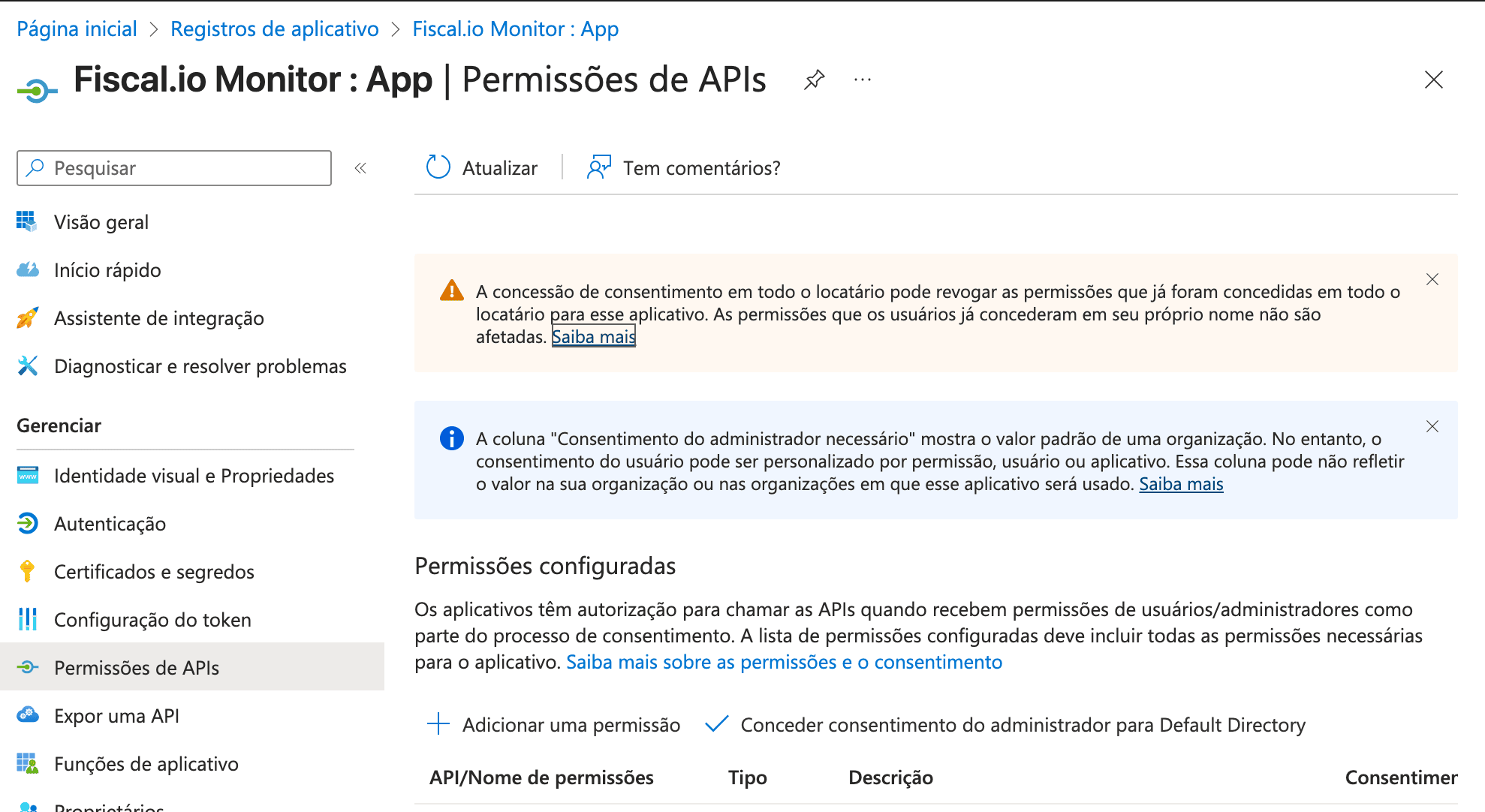Pin the Fiscal.io Monitor blade
Viewport: 1485px width, 812px height.
point(814,80)
